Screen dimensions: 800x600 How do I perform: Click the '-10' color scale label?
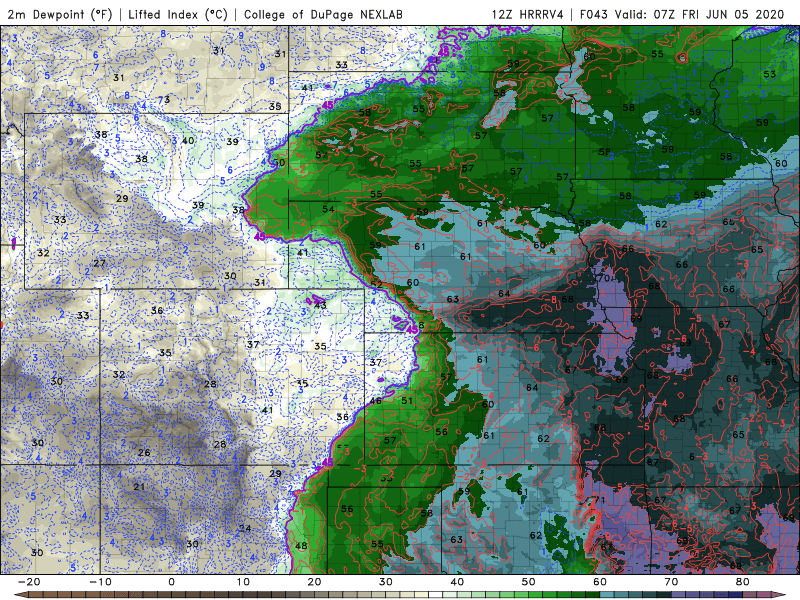tap(100, 582)
